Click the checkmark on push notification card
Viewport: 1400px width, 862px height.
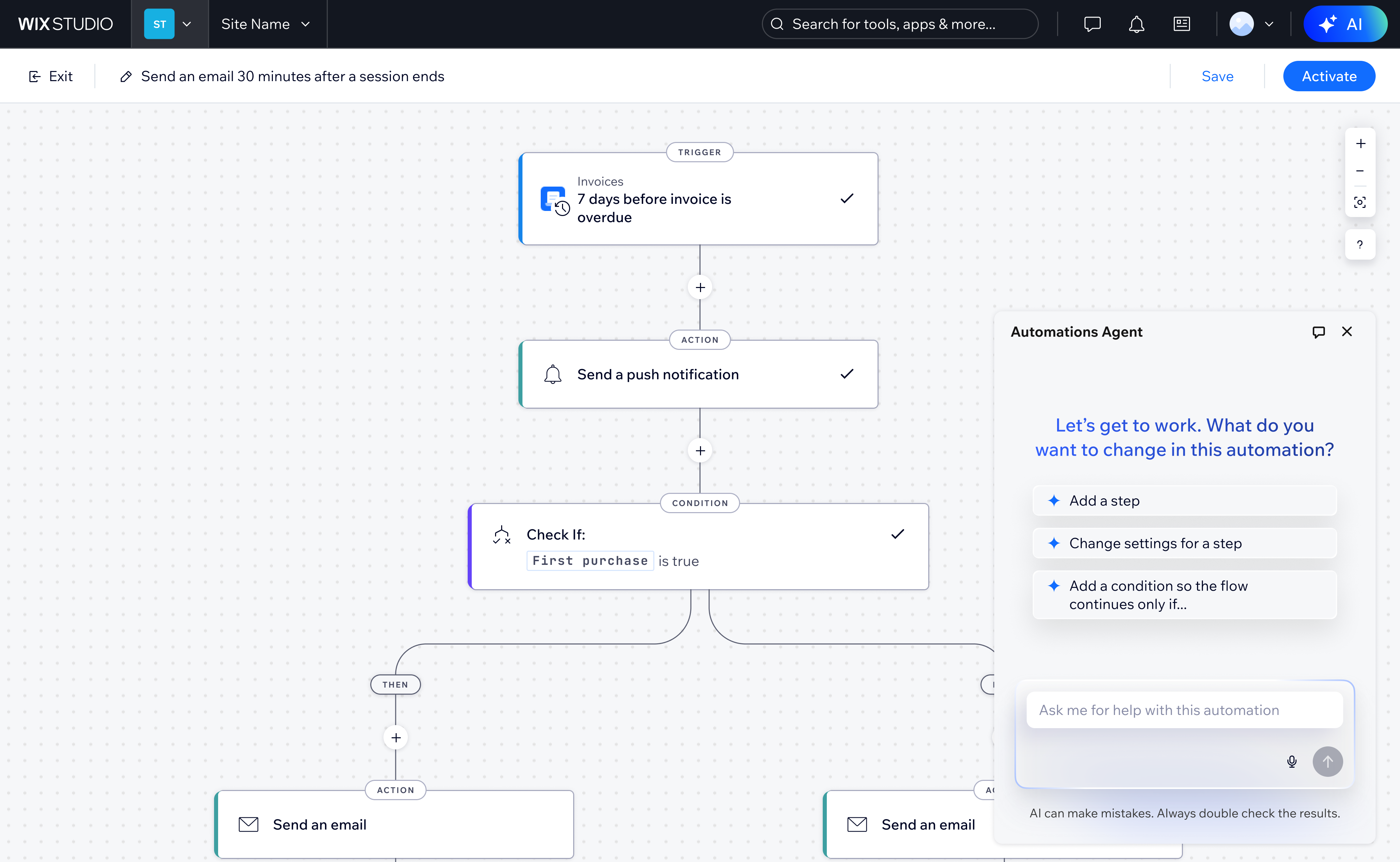tap(847, 374)
